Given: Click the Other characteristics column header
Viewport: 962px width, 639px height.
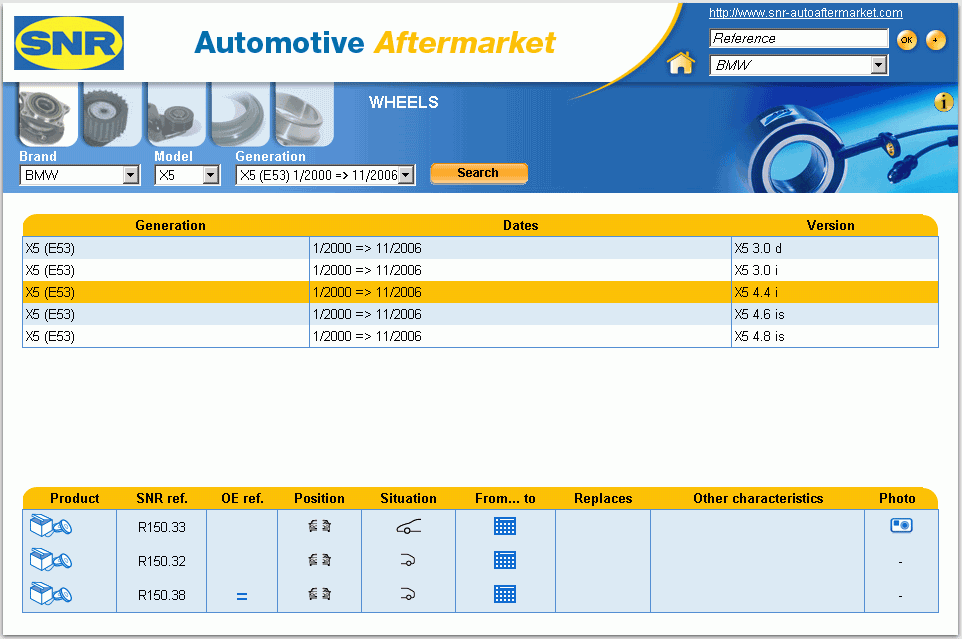Looking at the screenshot, I should click(758, 499).
